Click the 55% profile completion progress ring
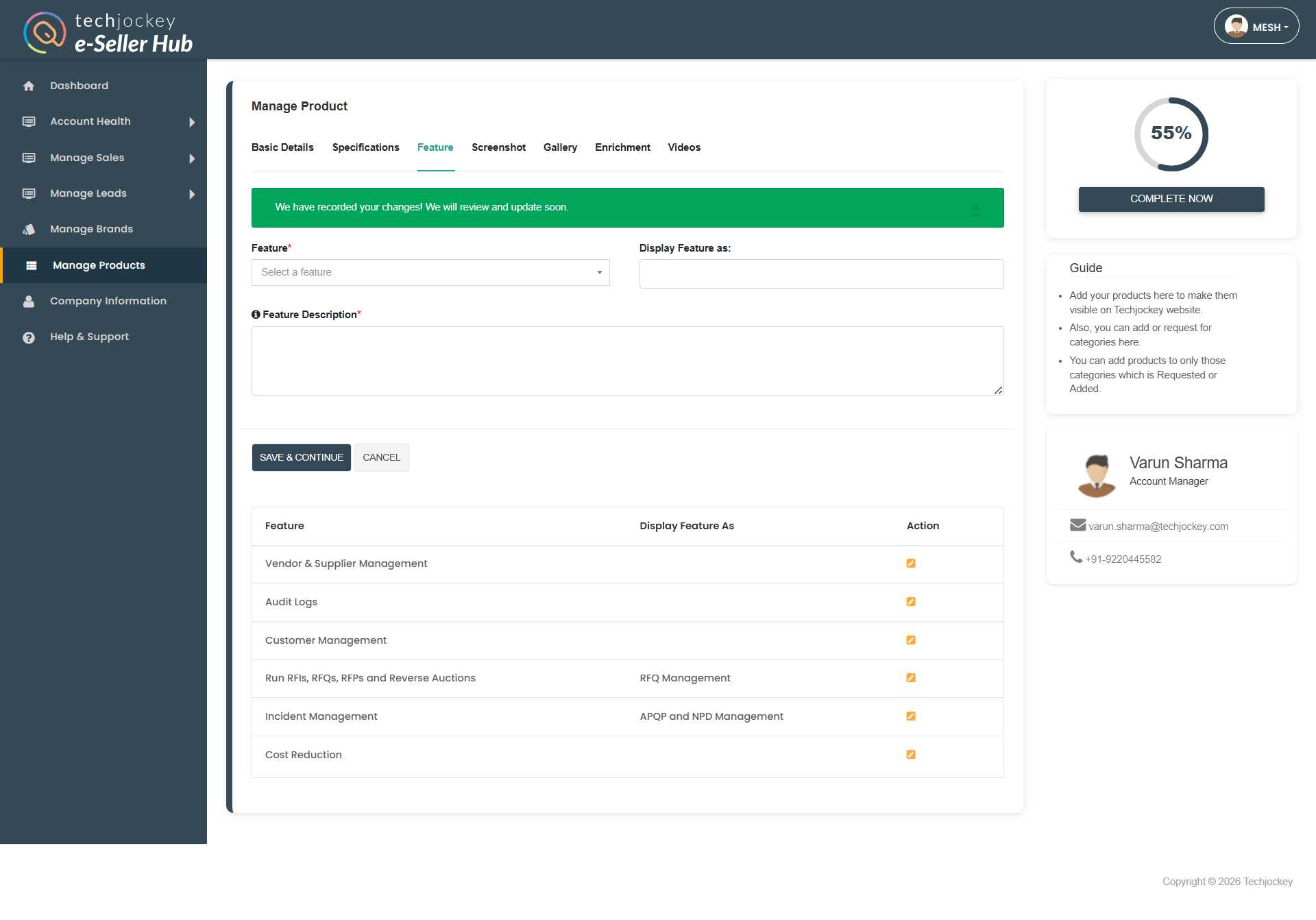1316x920 pixels. click(1171, 134)
